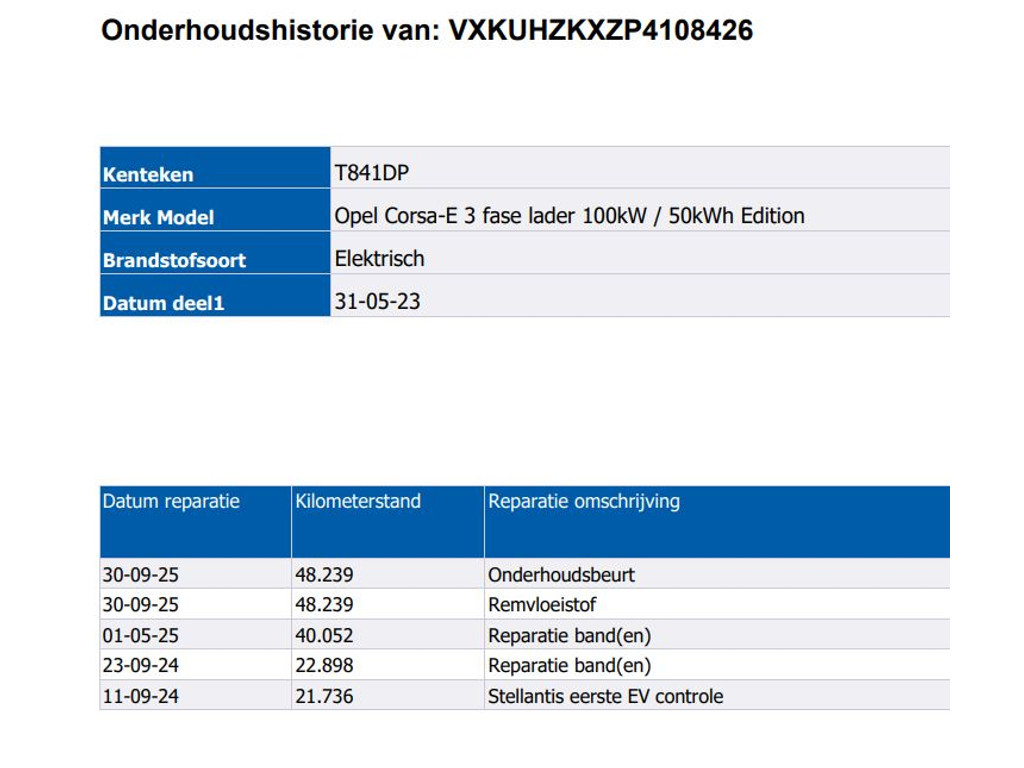The height and width of the screenshot is (768, 1024).
Task: Click the Reparatie omschrijving column header
Action: pyautogui.click(x=717, y=522)
